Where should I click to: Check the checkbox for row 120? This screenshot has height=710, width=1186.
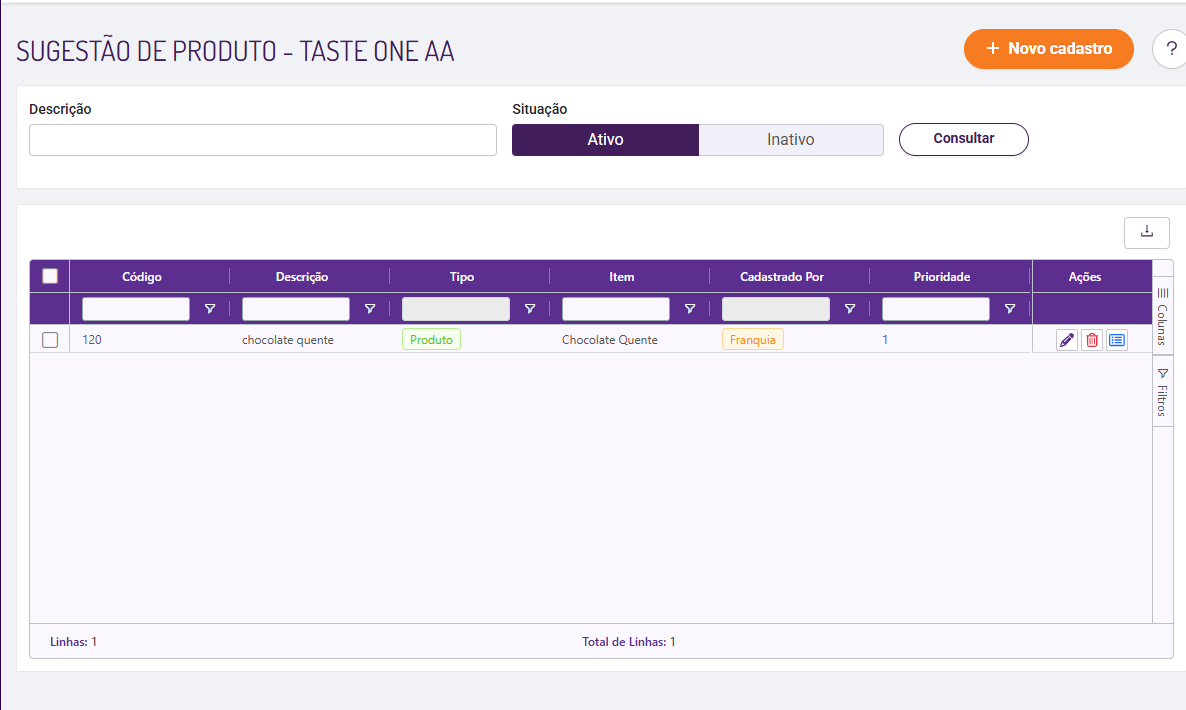tap(50, 340)
